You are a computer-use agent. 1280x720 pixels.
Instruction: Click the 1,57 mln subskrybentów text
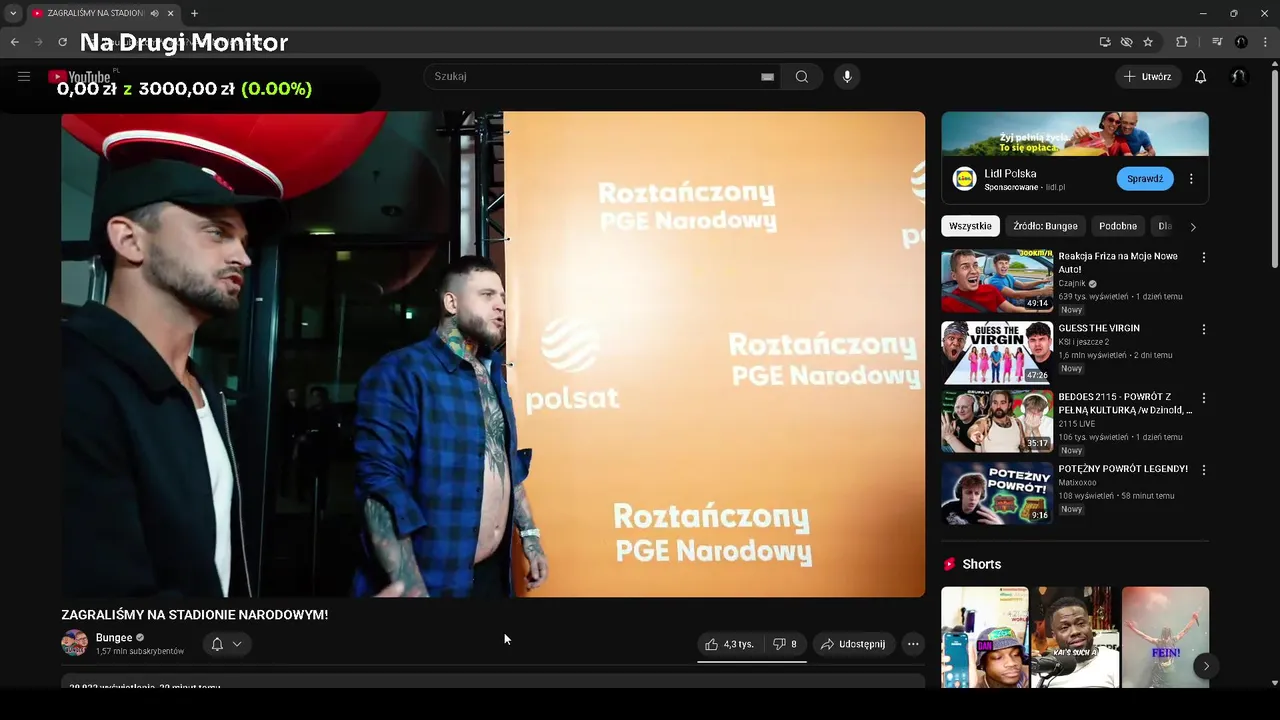point(140,651)
